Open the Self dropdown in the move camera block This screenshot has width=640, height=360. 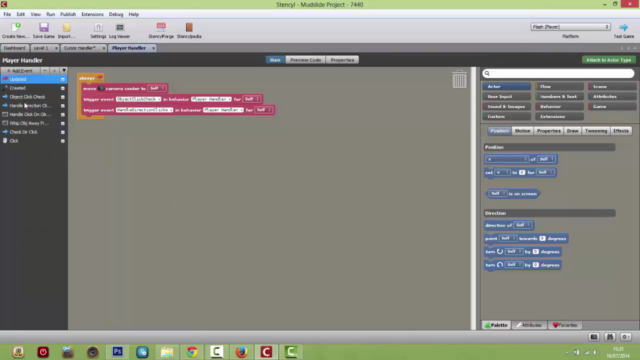[x=157, y=88]
